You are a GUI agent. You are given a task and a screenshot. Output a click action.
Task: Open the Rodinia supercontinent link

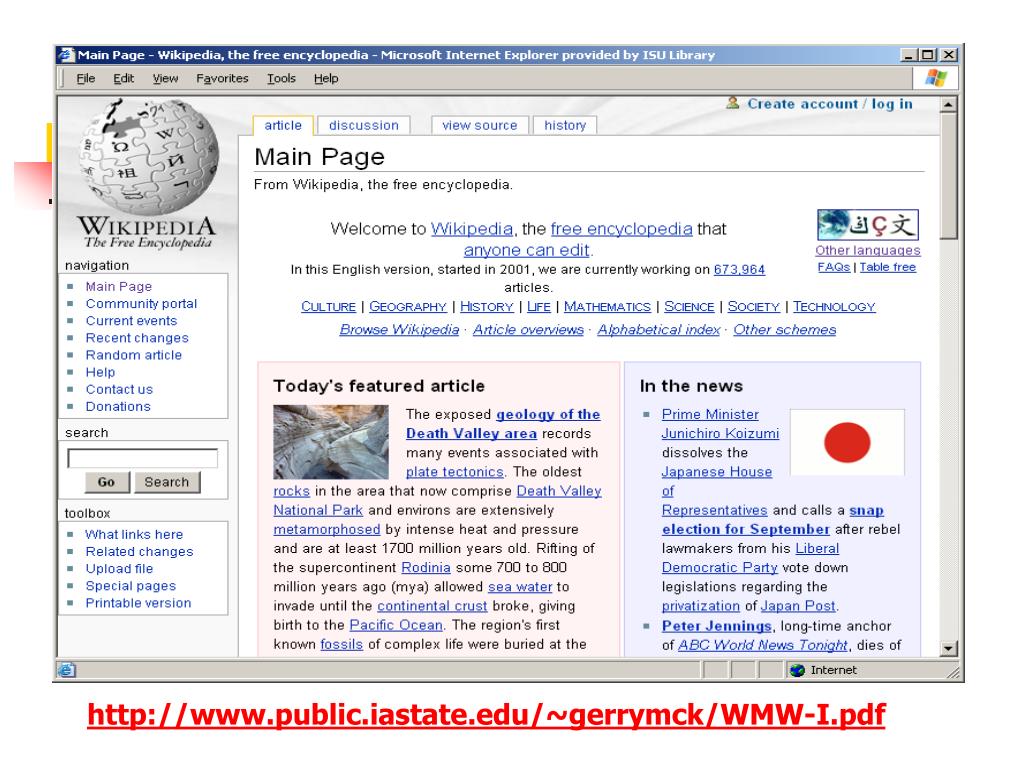(x=426, y=568)
